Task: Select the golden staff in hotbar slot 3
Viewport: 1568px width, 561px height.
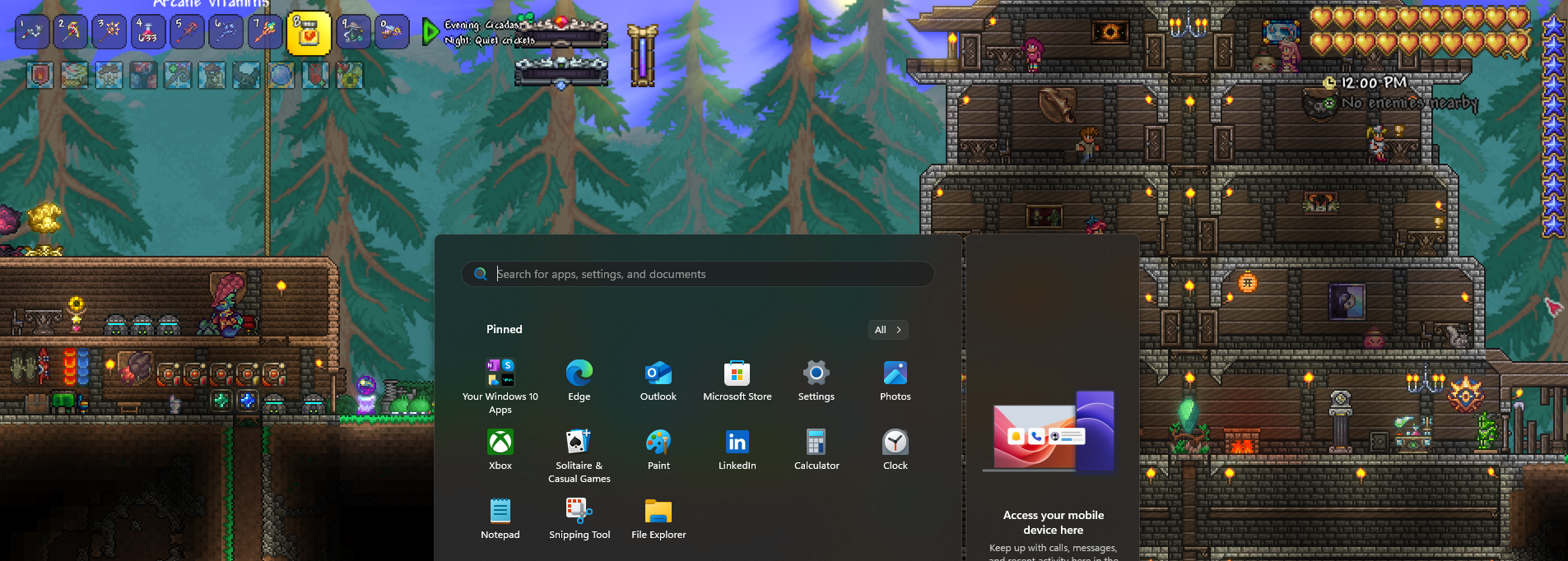Action: point(109,33)
